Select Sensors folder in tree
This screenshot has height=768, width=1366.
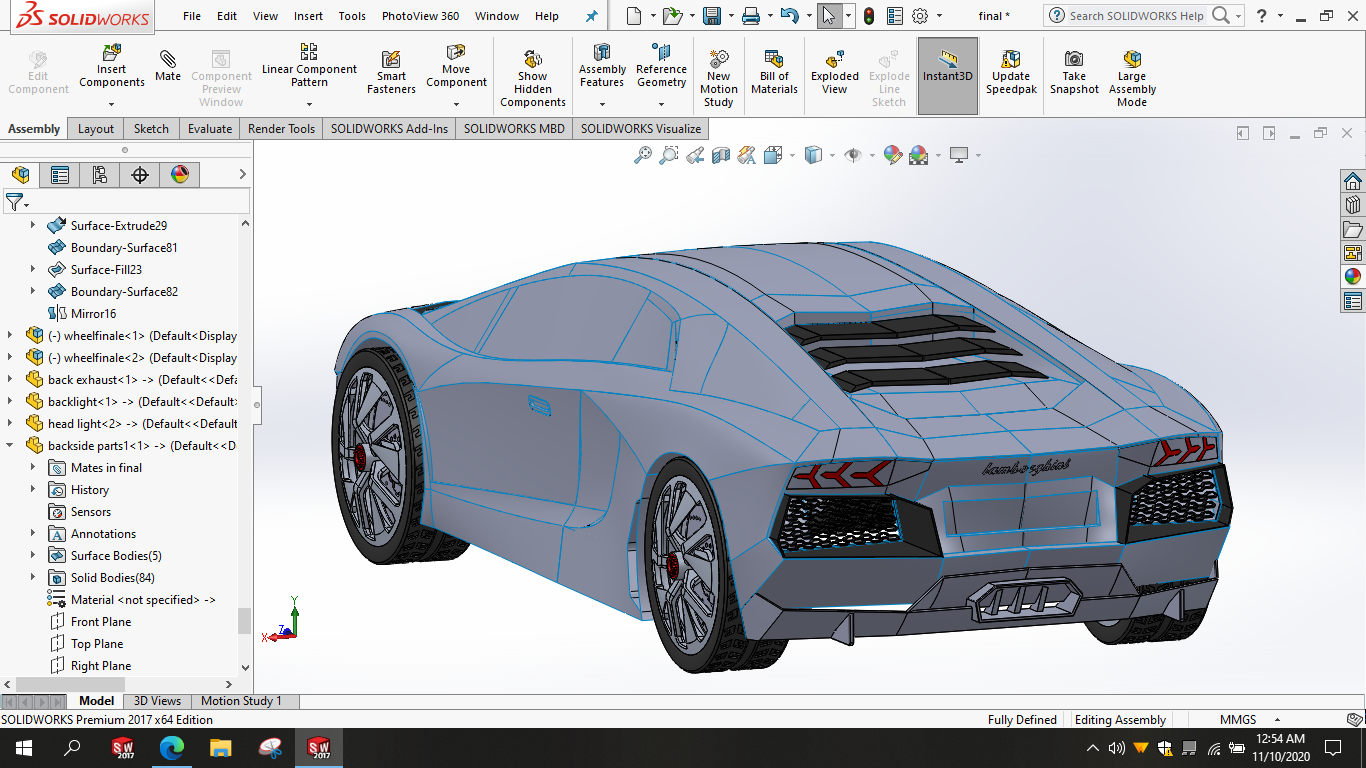pyautogui.click(x=91, y=512)
